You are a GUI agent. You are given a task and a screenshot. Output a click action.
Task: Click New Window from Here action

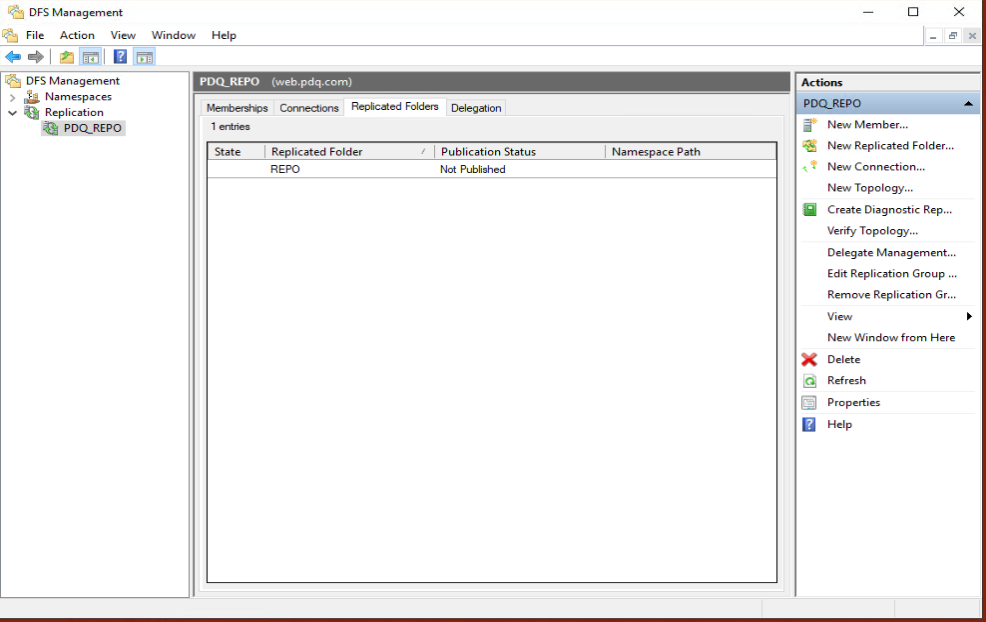[890, 338]
